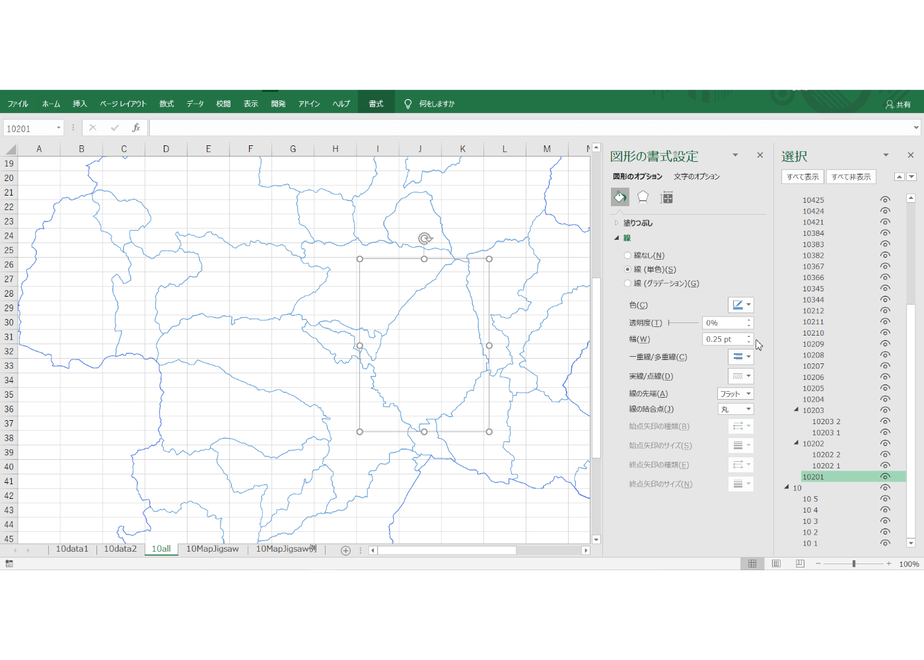Switch to the 10MapJigsaw sheet tab
The height and width of the screenshot is (660, 924).
tap(212, 549)
